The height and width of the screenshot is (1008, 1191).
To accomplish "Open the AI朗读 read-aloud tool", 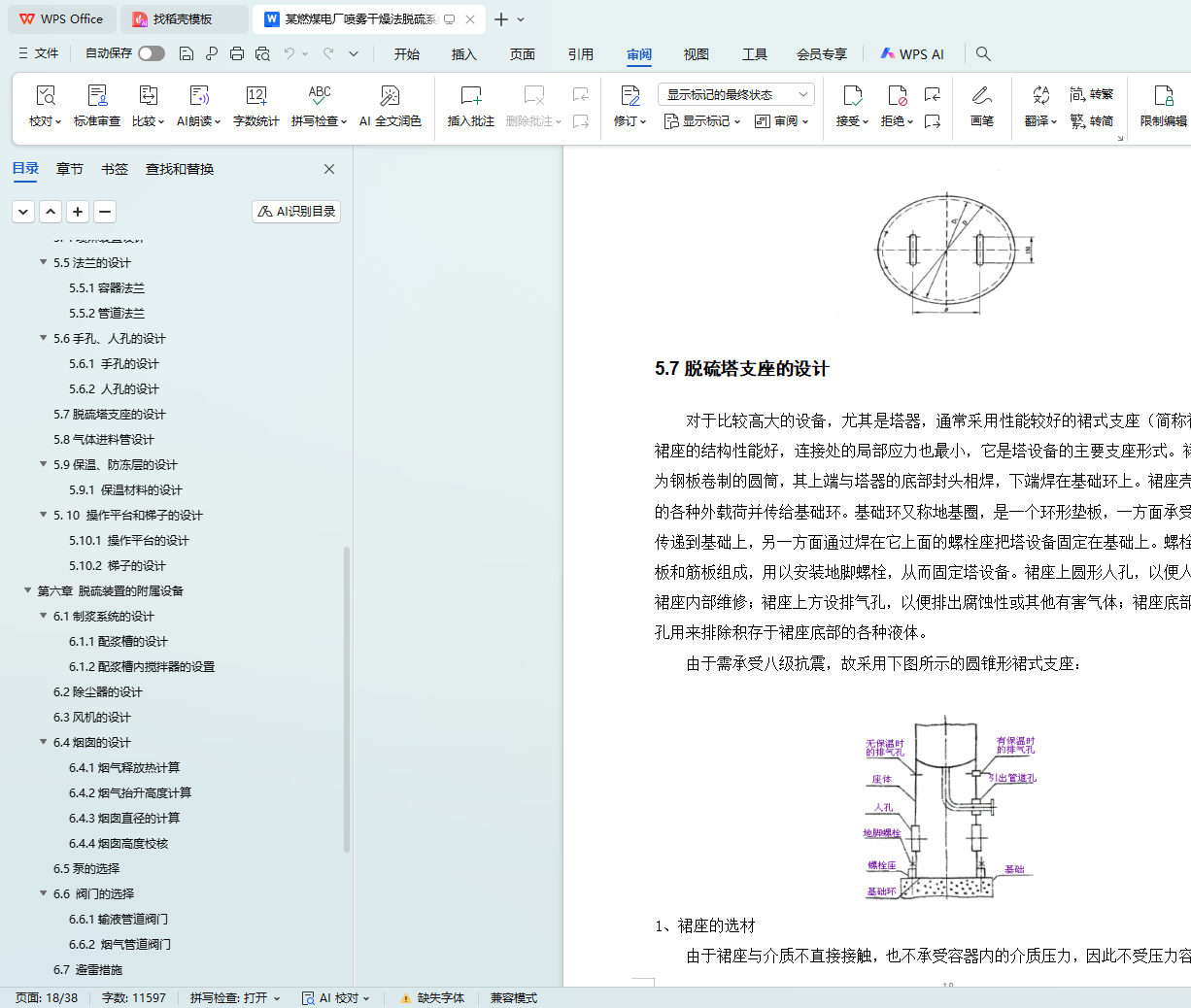I will tap(198, 105).
